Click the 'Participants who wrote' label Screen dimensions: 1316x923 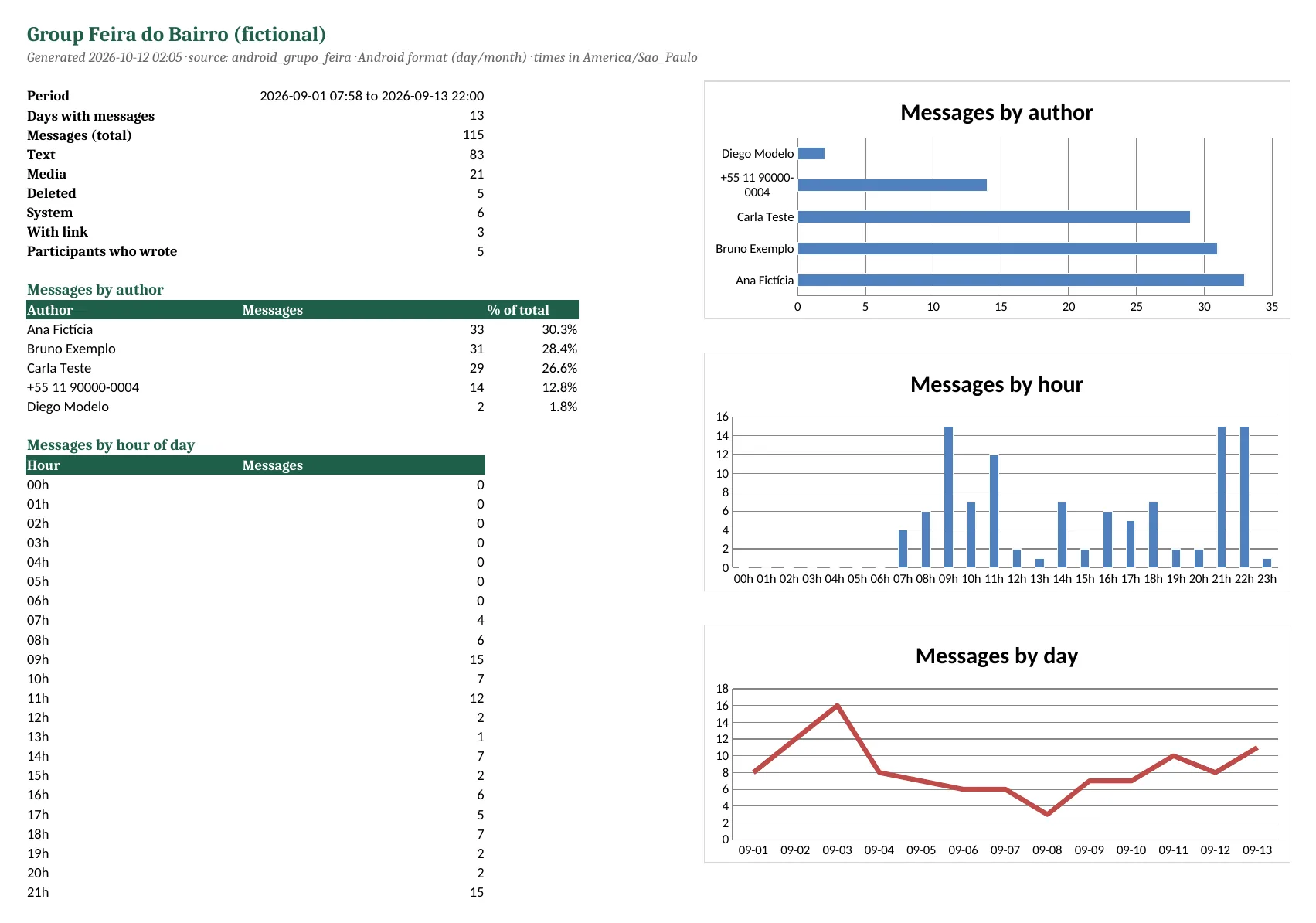(102, 251)
